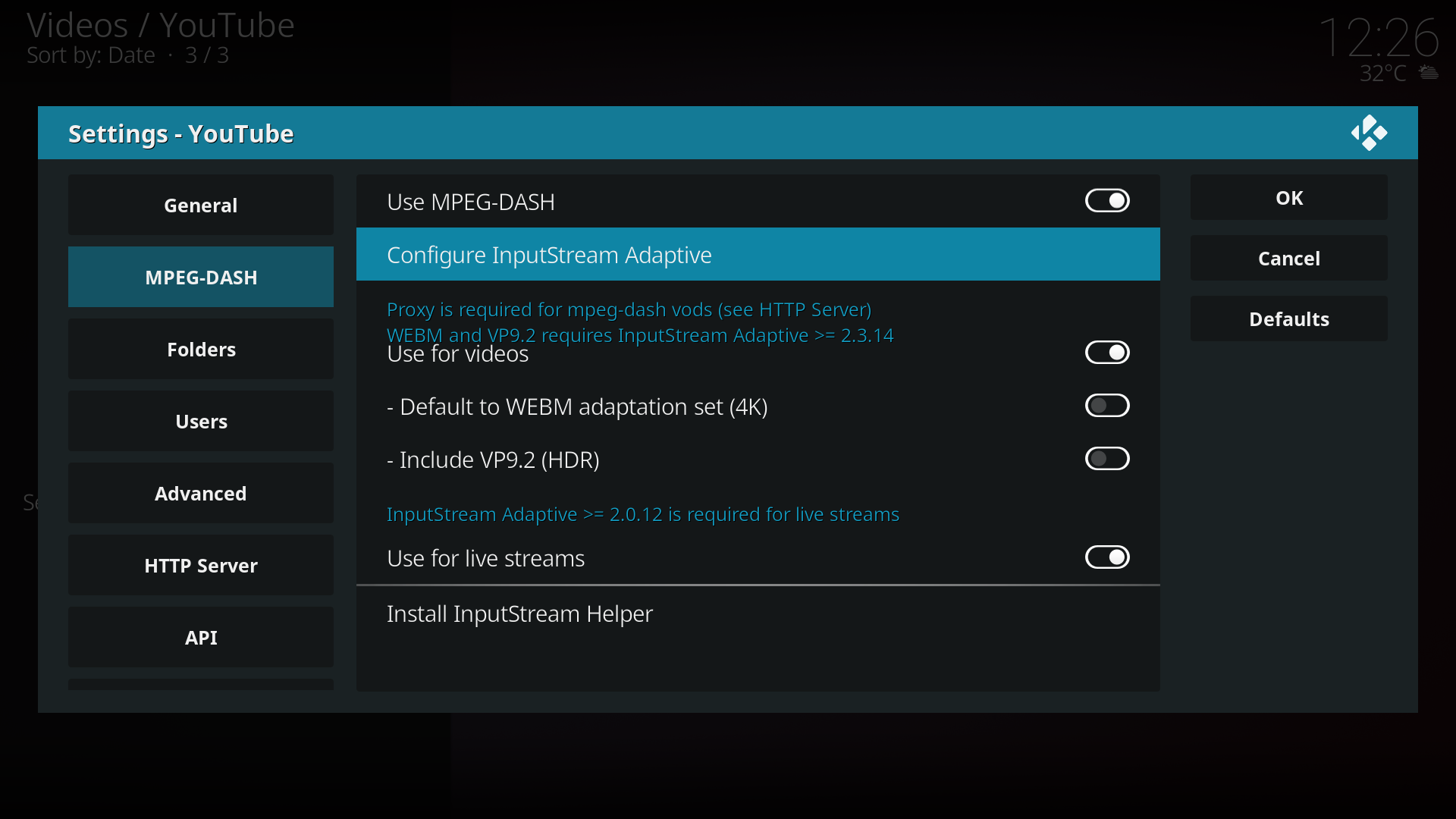Image resolution: width=1456 pixels, height=819 pixels.
Task: Enable Default to WEBM adaptation set (4K)
Action: pos(1107,406)
